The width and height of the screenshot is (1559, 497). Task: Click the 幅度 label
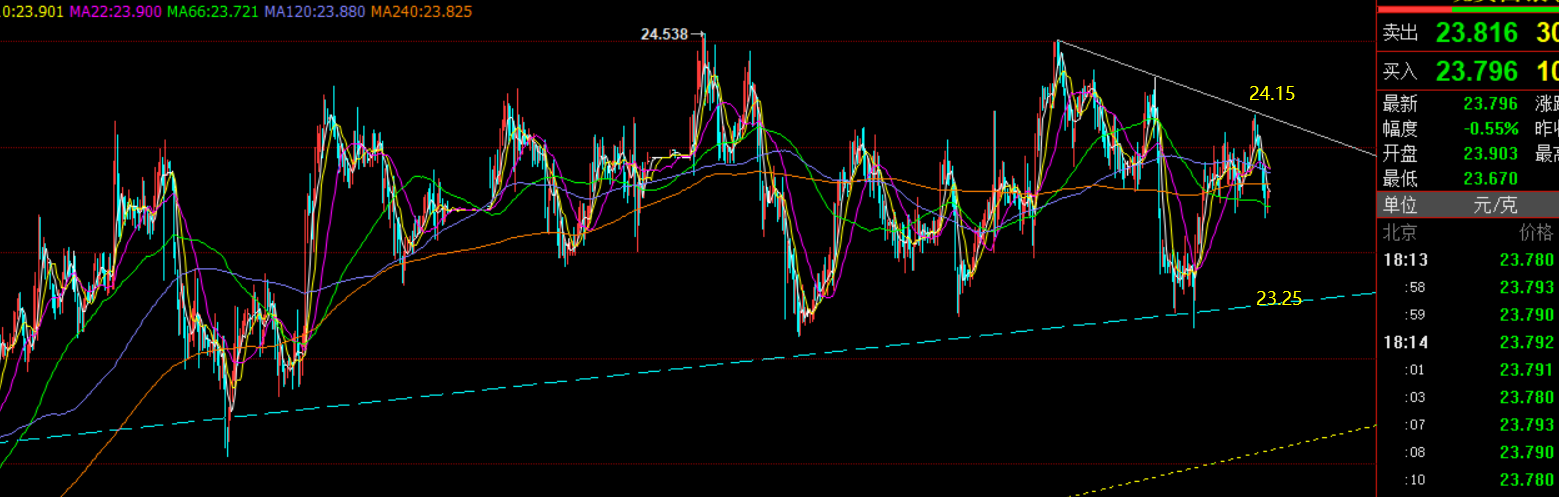point(1400,129)
